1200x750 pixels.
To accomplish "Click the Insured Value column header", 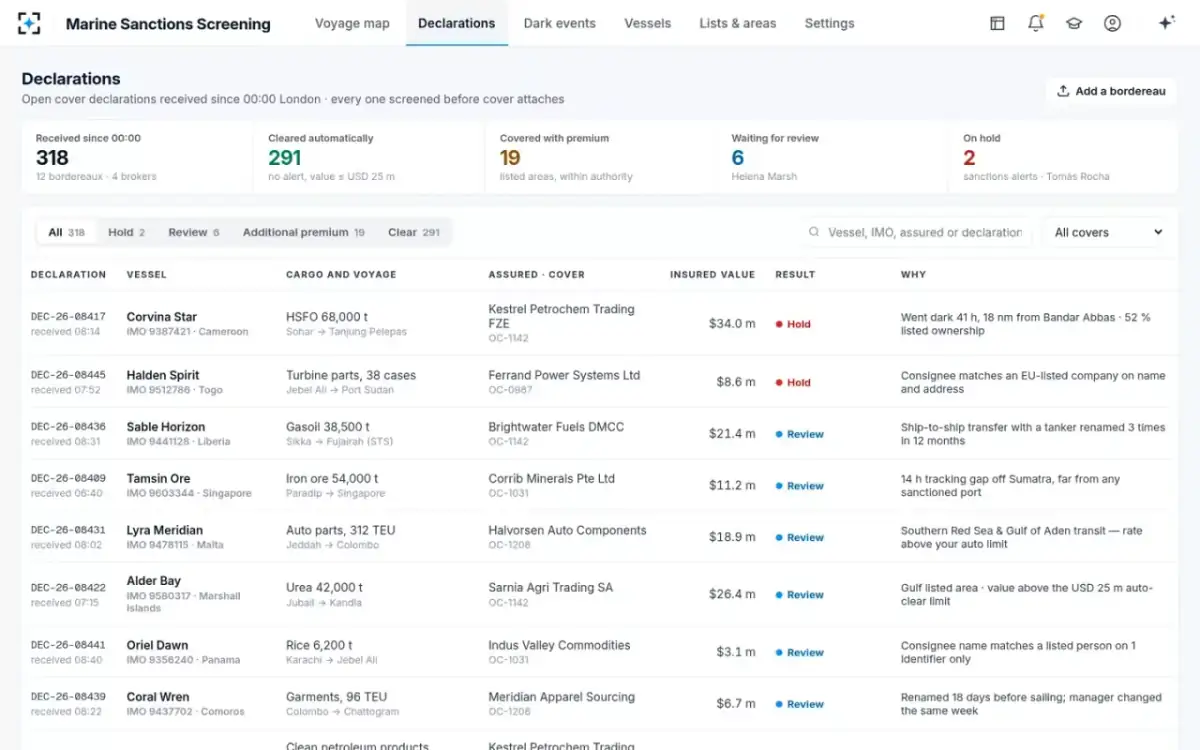I will click(x=712, y=274).
